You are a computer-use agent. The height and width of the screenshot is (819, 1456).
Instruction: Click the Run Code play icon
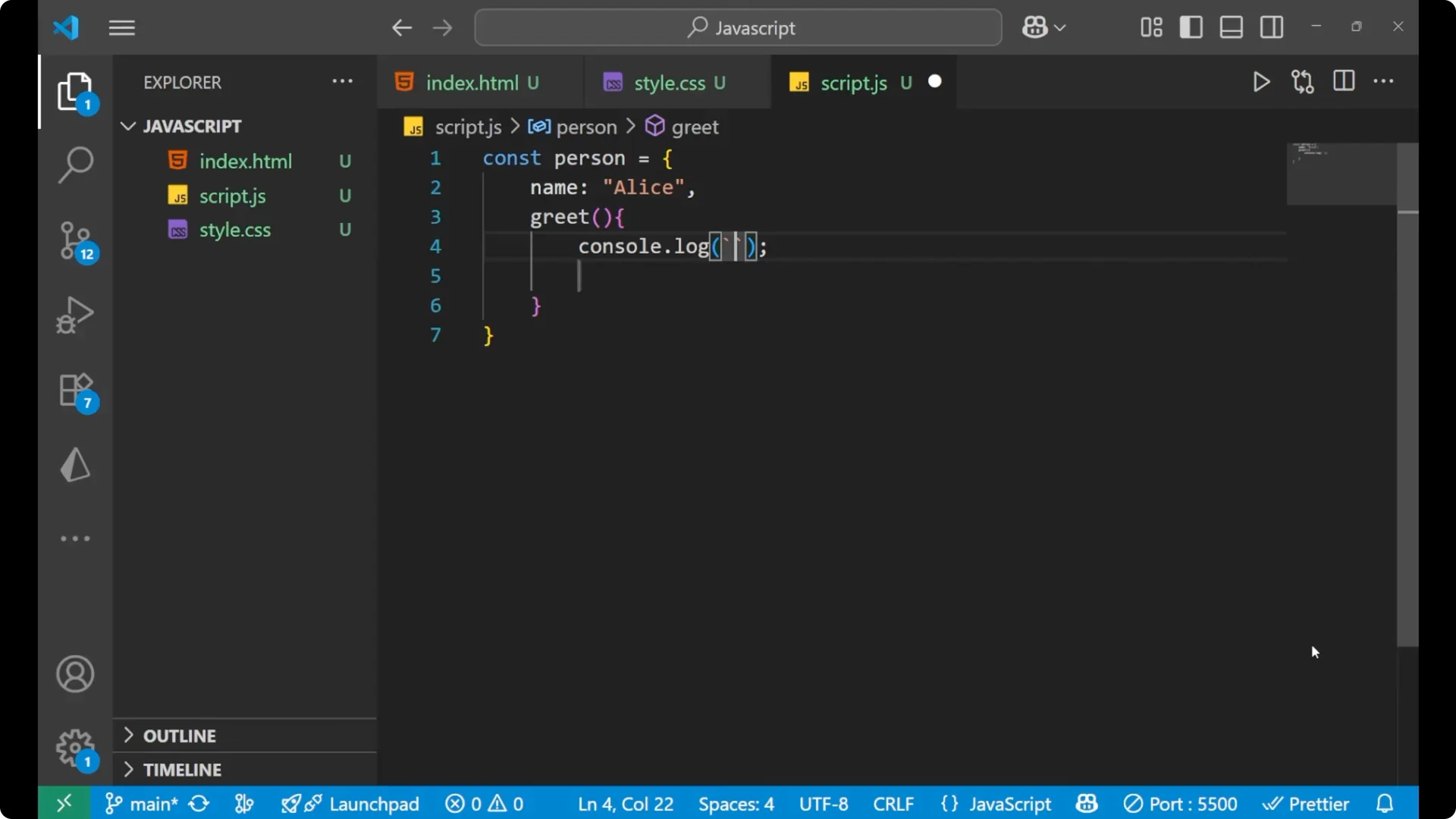(1261, 82)
